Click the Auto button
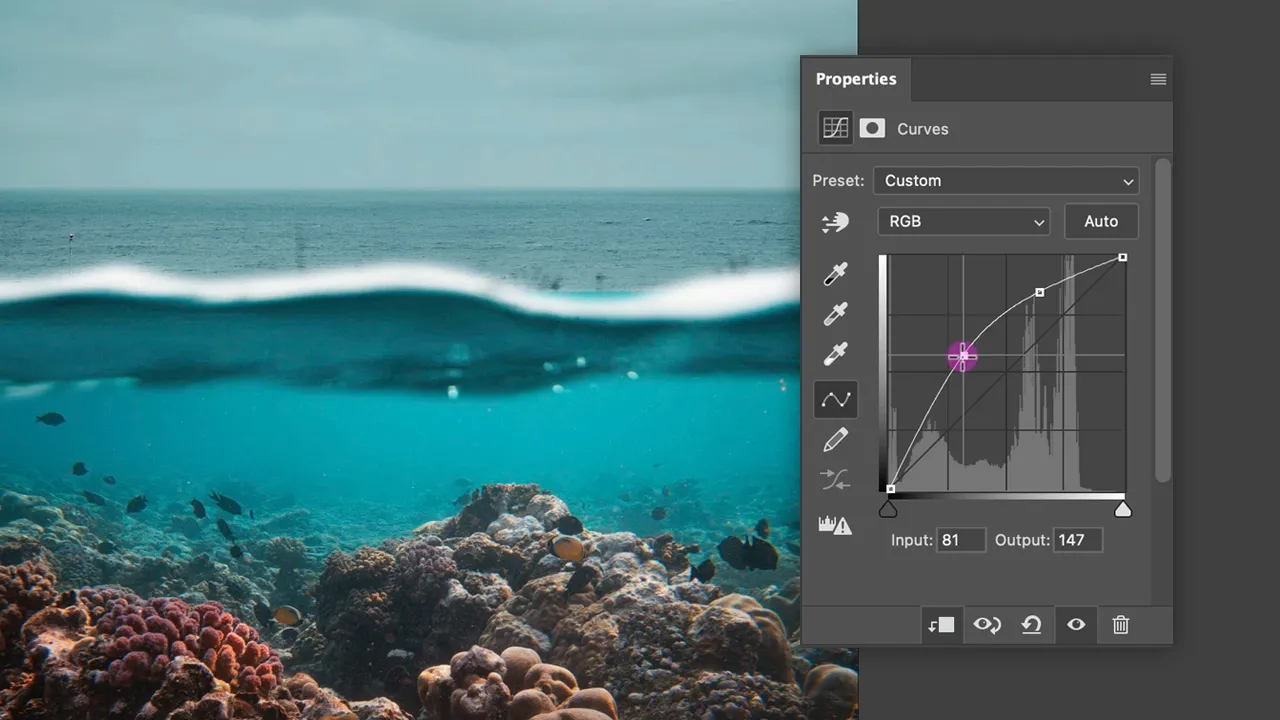The height and width of the screenshot is (720, 1280). (x=1101, y=221)
